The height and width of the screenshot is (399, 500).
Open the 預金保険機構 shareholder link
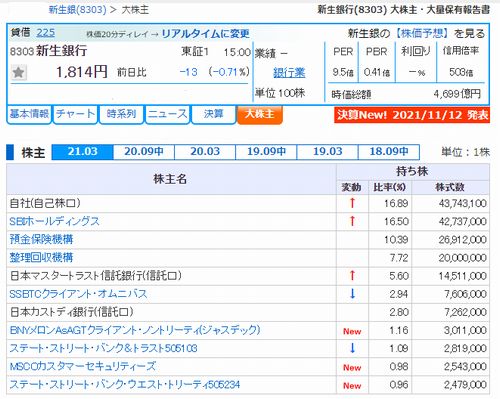tap(41, 239)
